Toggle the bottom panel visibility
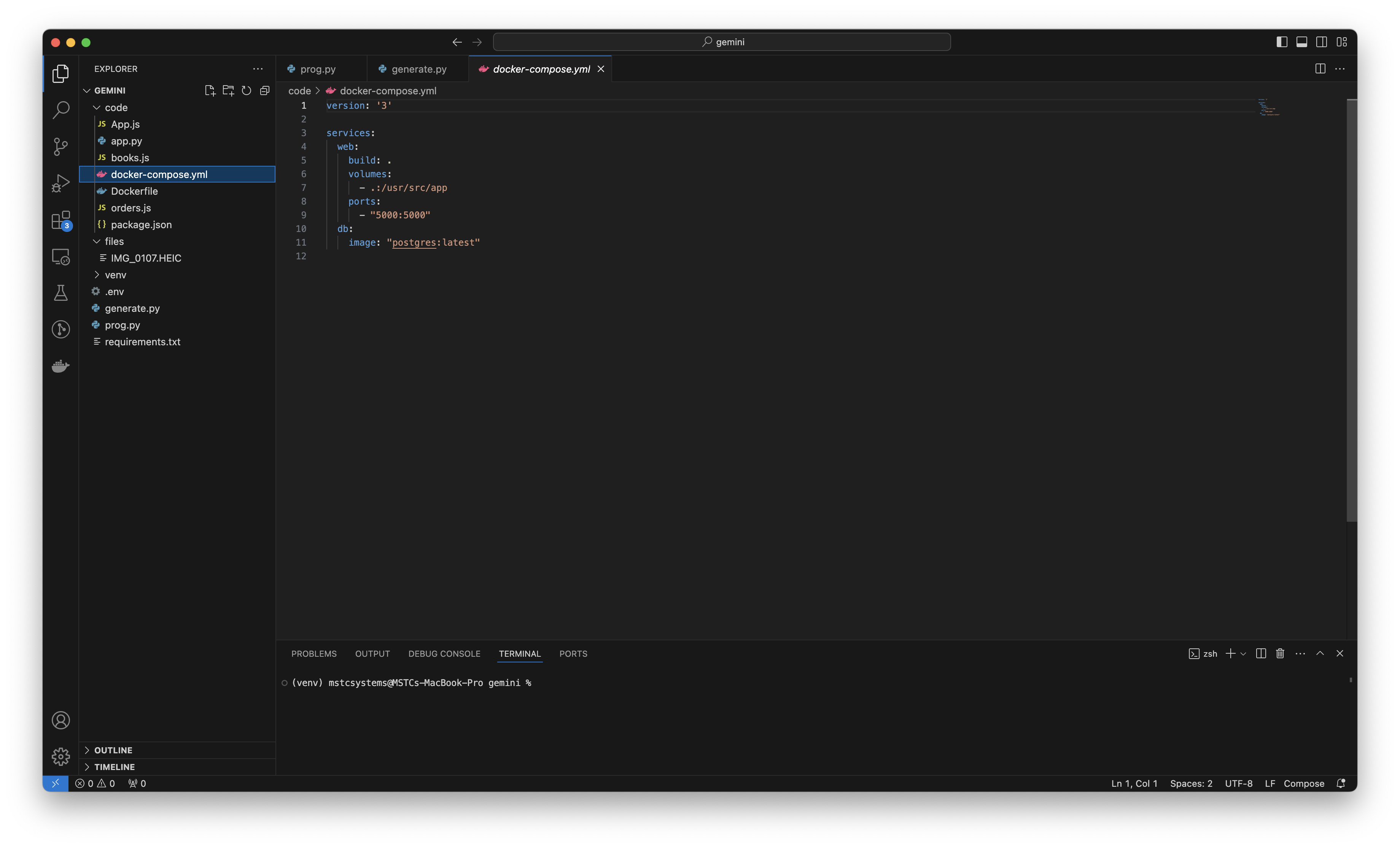Screen dimensions: 1400x848 [x=1302, y=42]
